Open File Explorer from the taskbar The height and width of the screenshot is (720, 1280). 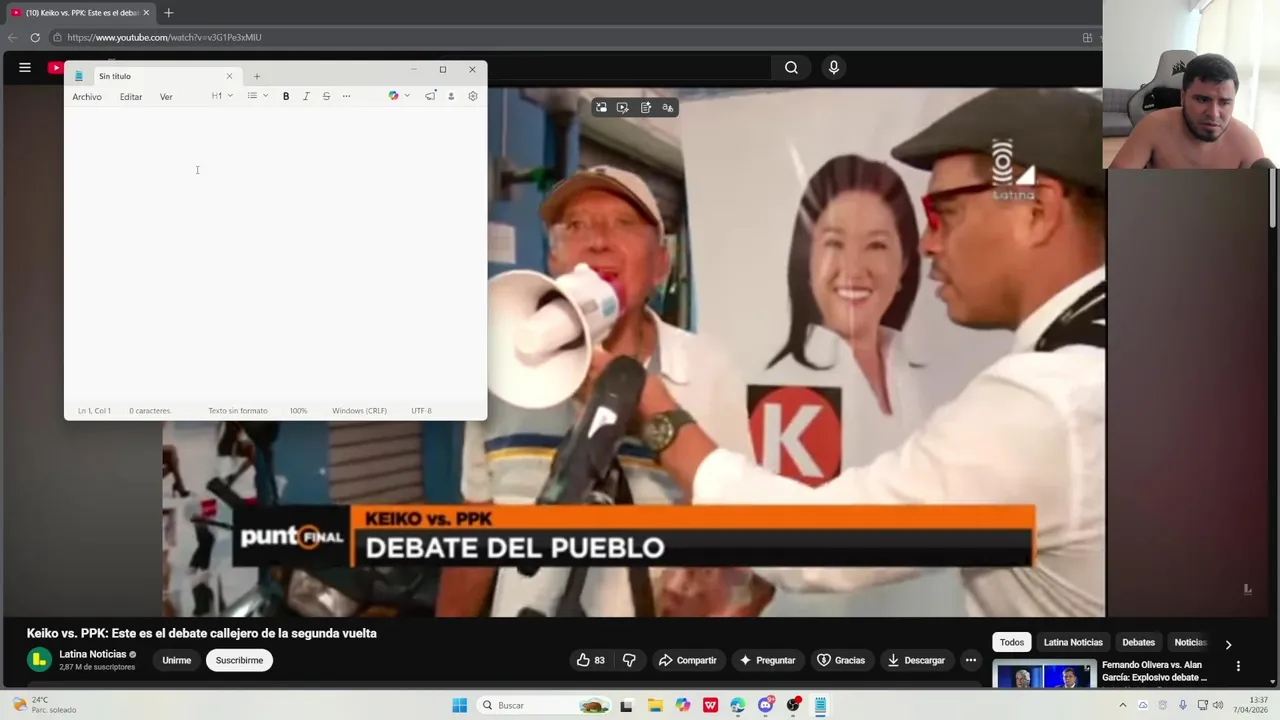click(655, 705)
